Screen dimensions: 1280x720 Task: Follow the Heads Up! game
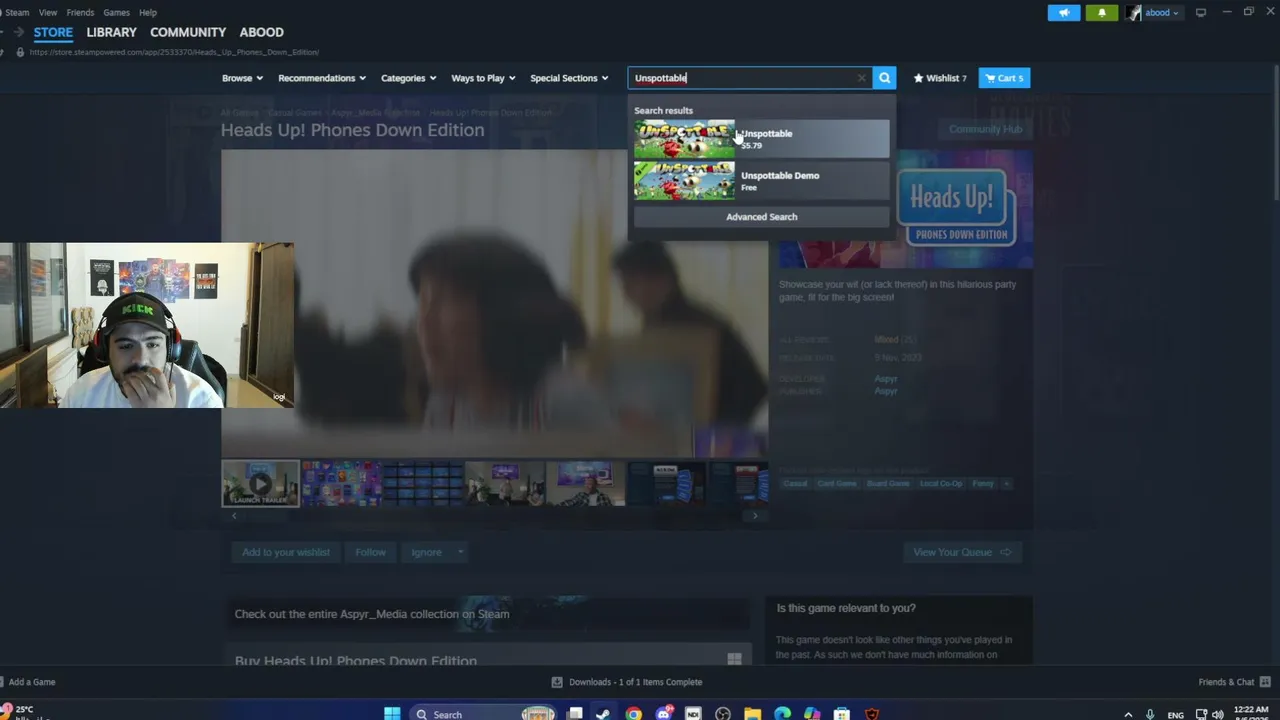tap(370, 552)
